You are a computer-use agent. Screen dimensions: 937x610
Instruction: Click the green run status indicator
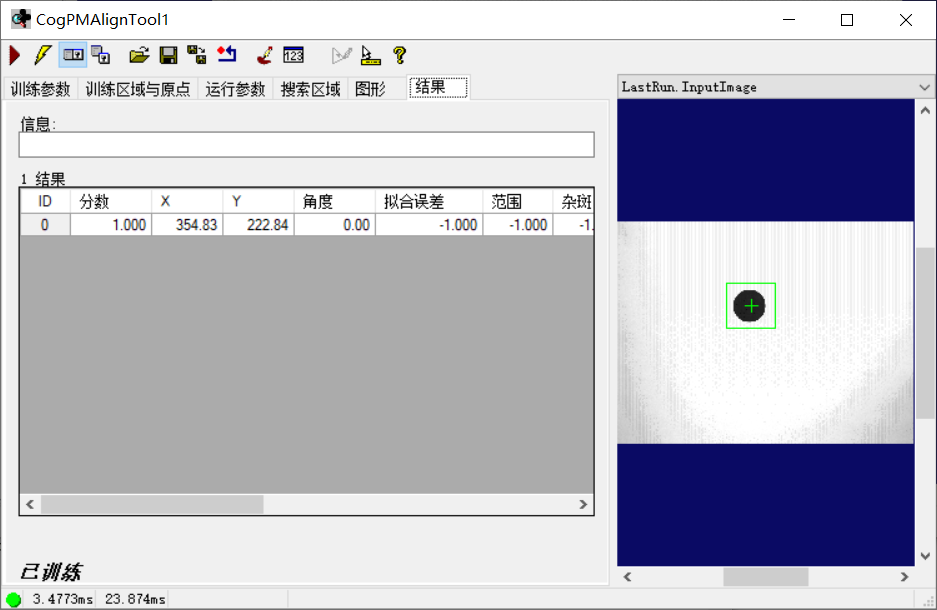[x=13, y=599]
